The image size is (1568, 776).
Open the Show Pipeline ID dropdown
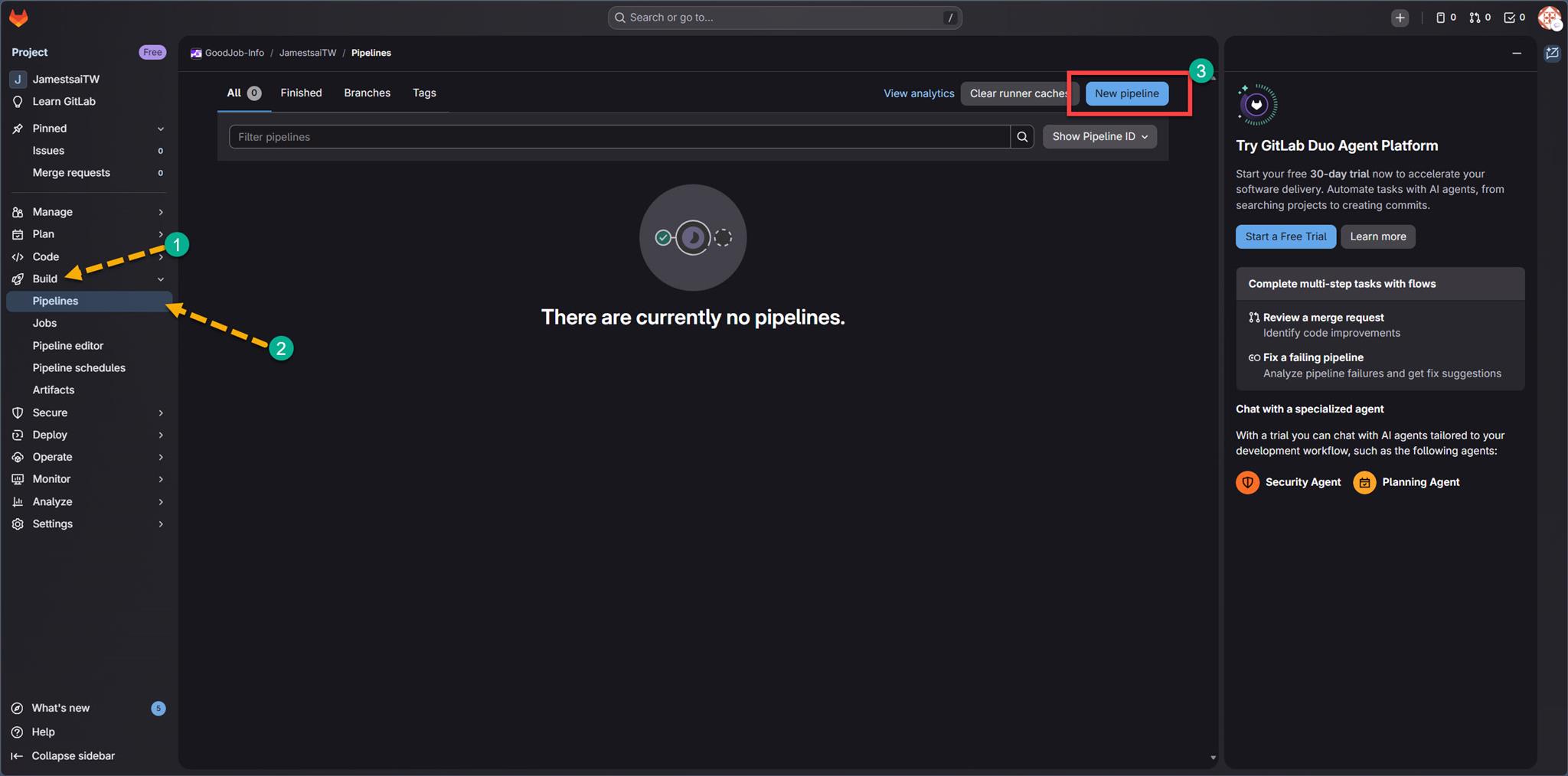(1099, 137)
